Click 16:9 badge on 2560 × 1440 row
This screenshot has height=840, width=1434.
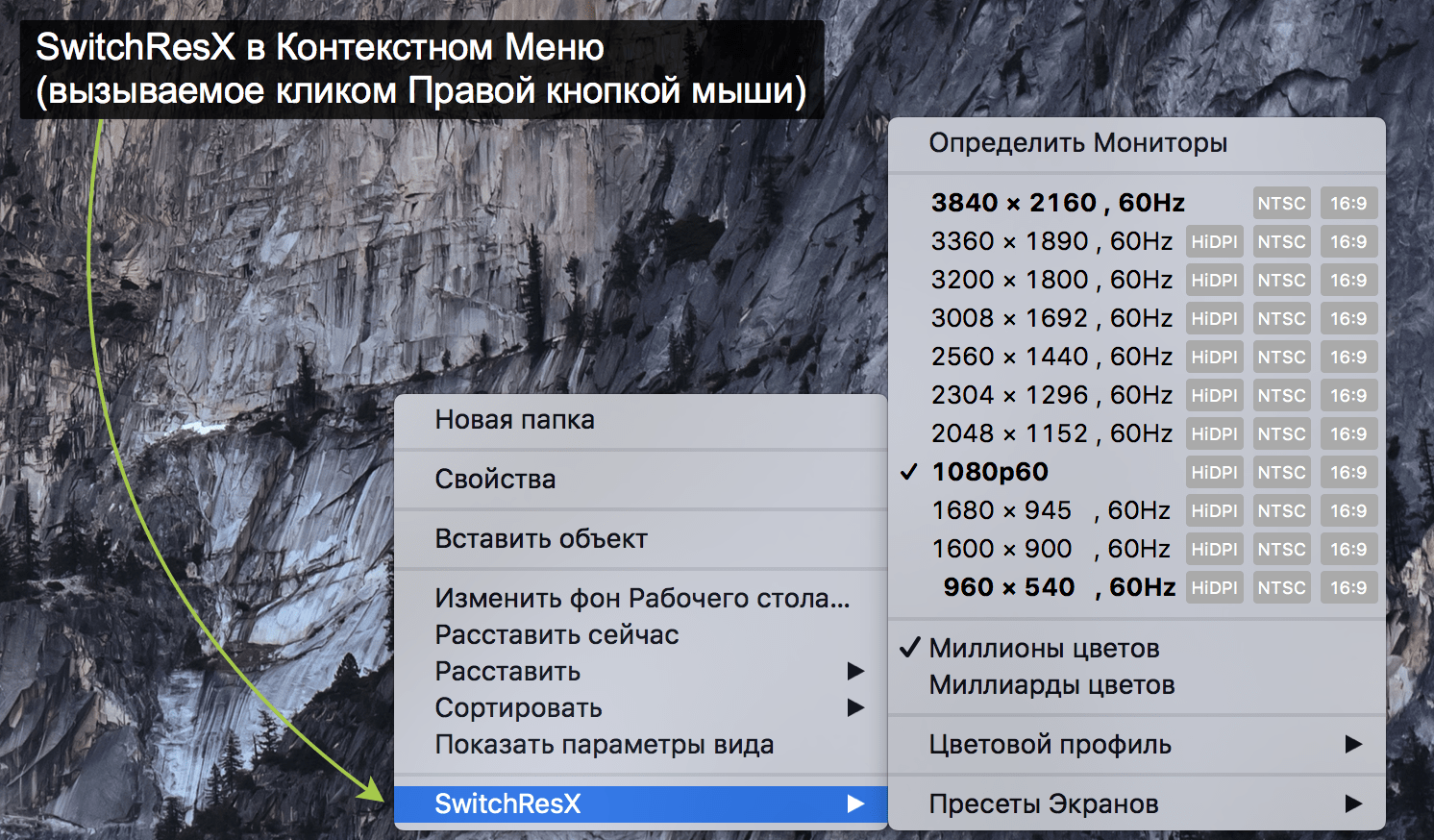click(x=1348, y=357)
